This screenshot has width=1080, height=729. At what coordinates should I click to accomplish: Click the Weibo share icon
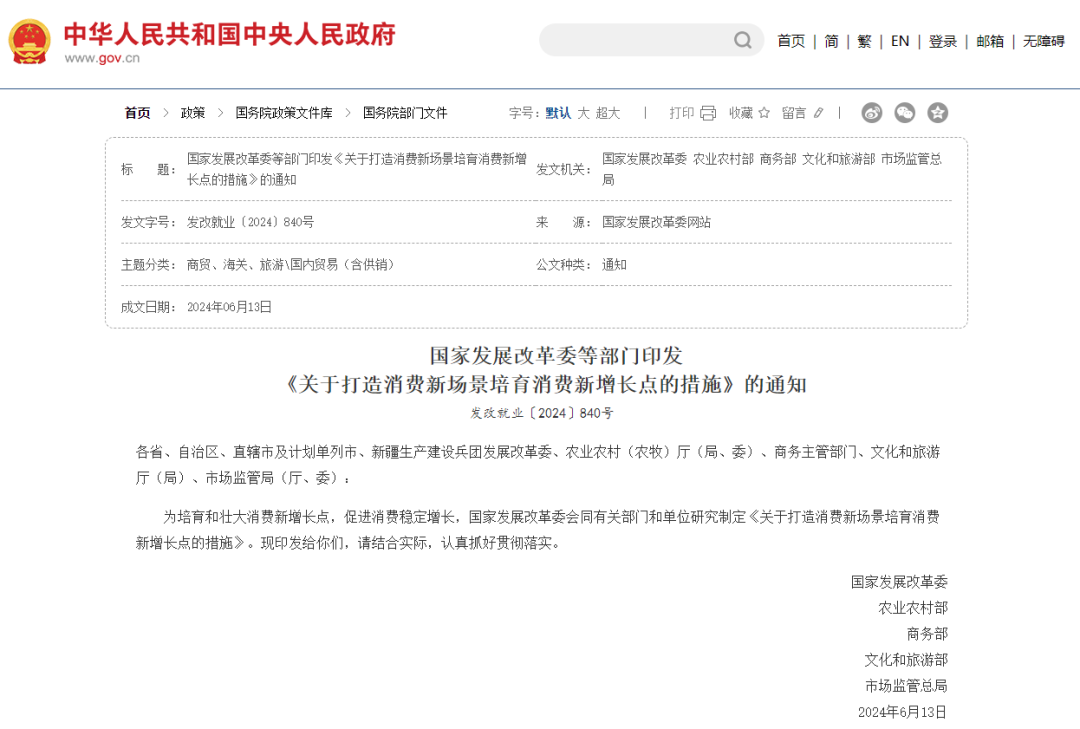pyautogui.click(x=871, y=113)
